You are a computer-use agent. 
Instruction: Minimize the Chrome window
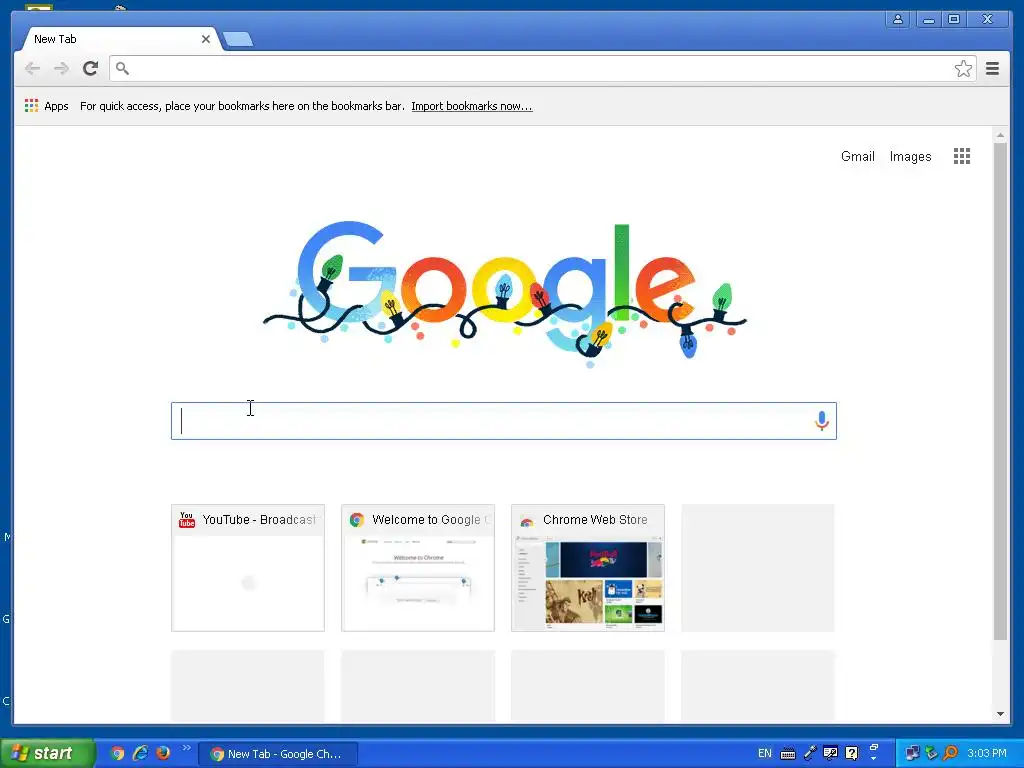tap(927, 20)
